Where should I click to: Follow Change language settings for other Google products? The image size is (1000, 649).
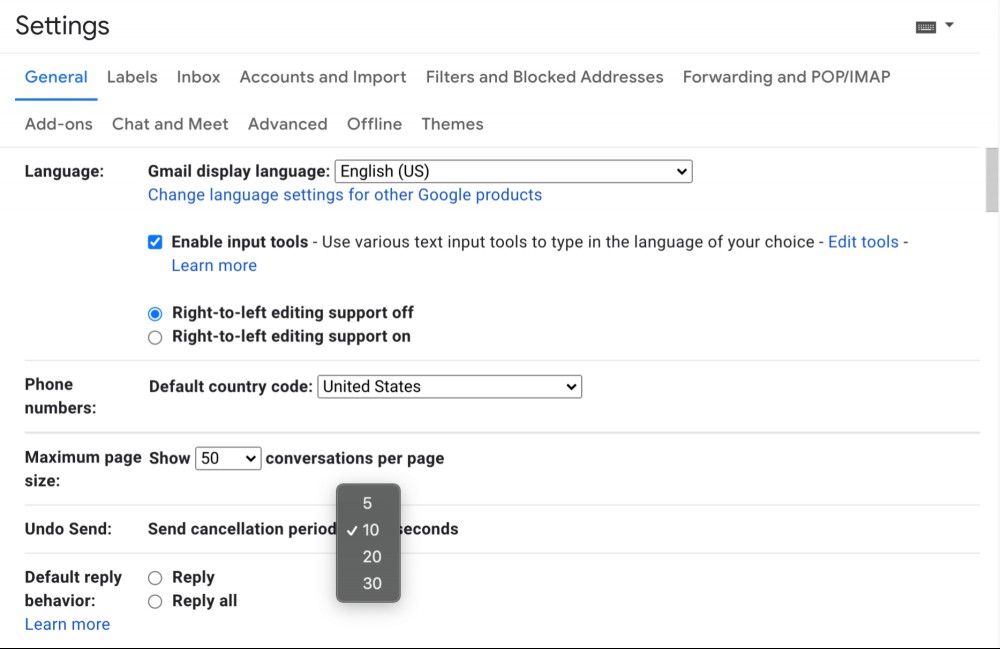[x=345, y=195]
